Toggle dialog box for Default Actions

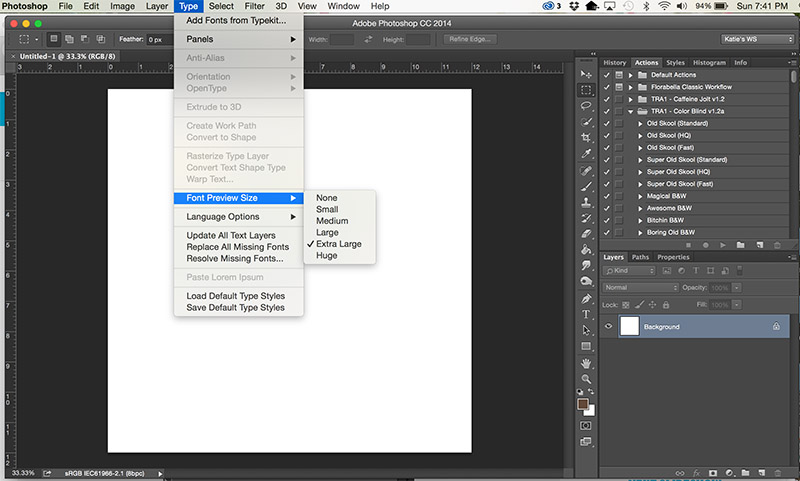pos(619,75)
